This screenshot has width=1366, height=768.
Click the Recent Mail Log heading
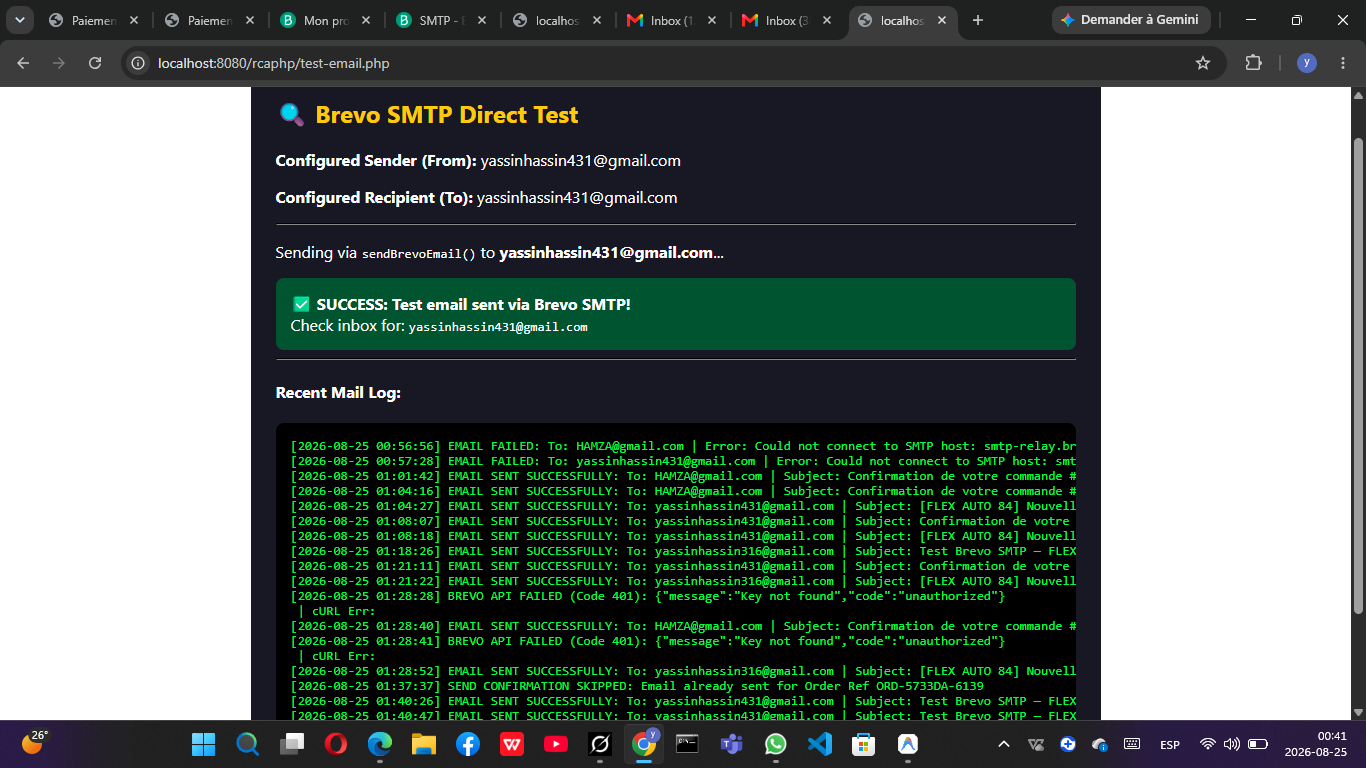pyautogui.click(x=338, y=393)
